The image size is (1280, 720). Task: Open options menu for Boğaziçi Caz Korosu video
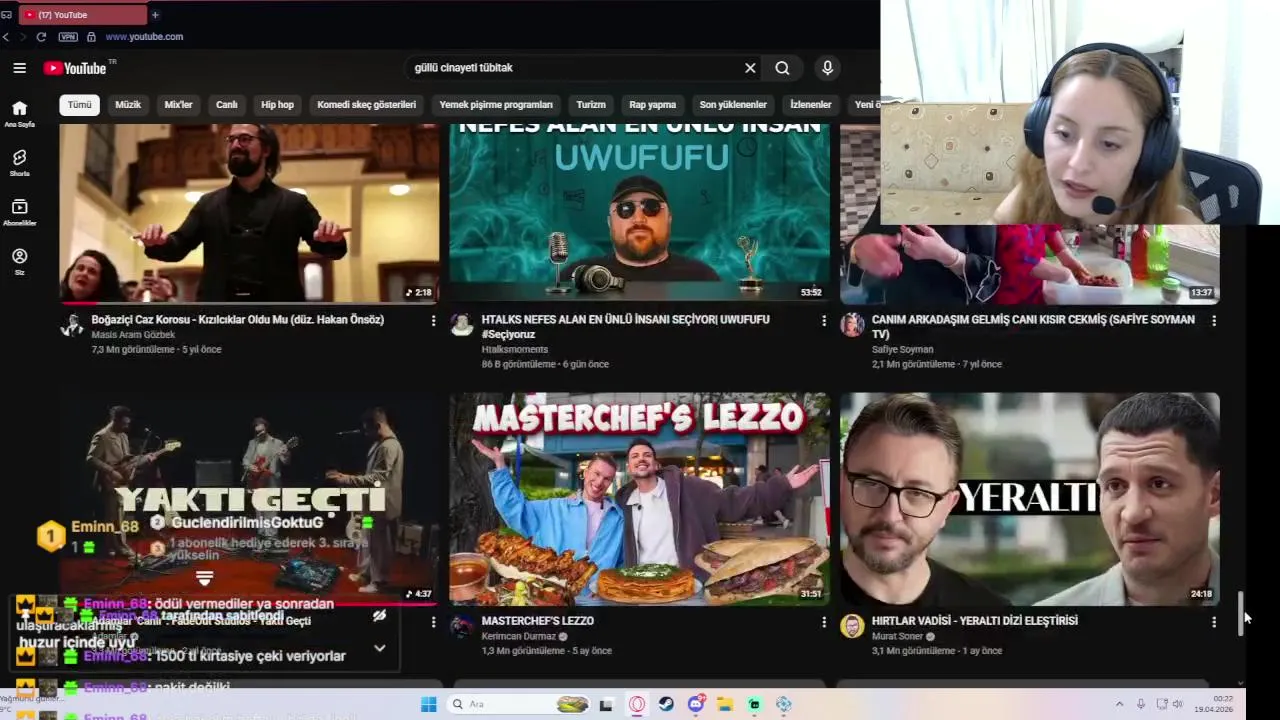[x=433, y=321]
